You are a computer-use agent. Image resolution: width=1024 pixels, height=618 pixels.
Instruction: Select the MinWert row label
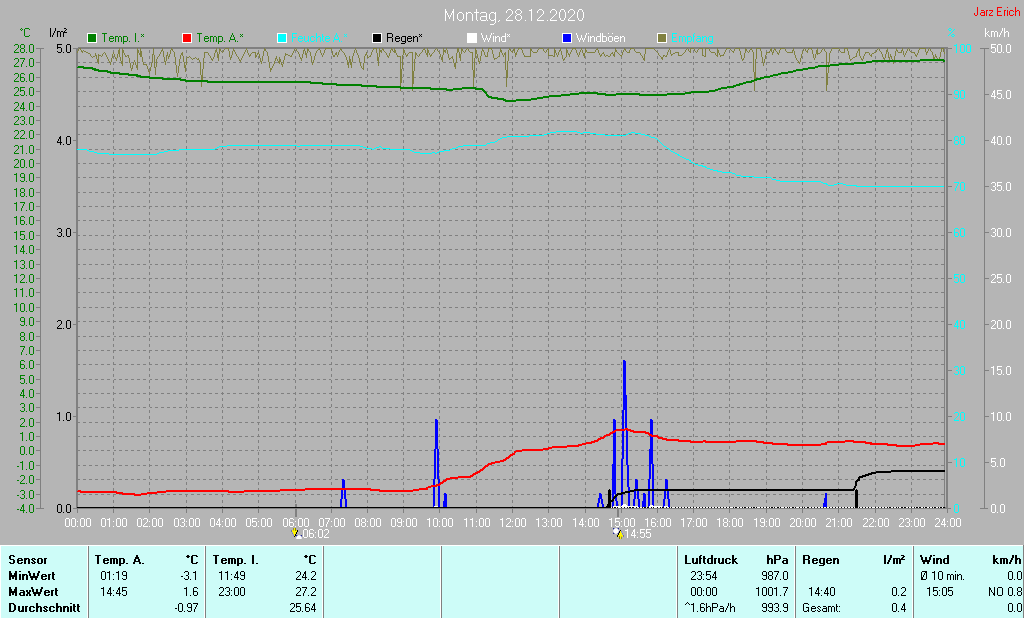pos(31,576)
